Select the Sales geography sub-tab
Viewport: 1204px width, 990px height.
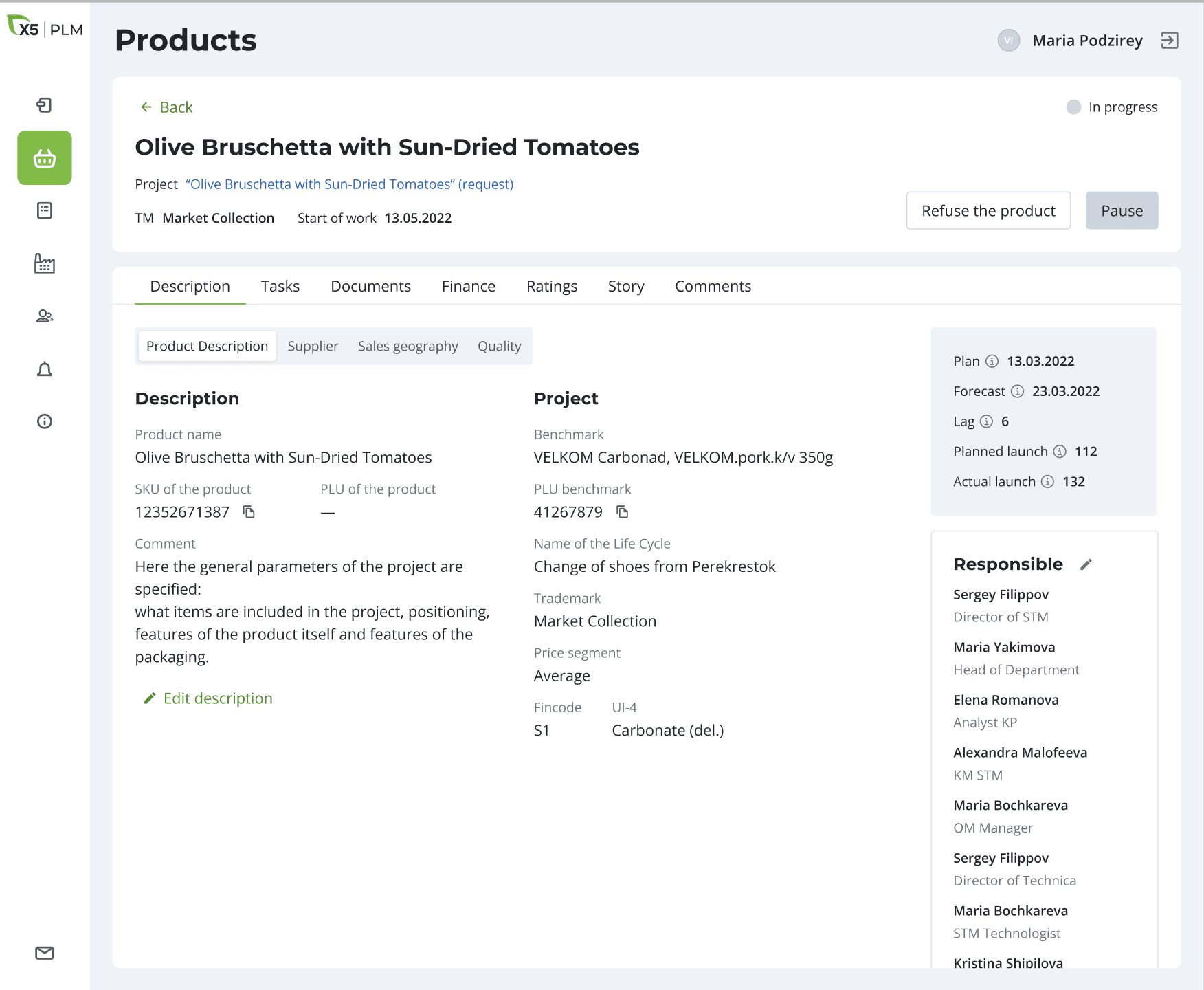click(x=408, y=346)
